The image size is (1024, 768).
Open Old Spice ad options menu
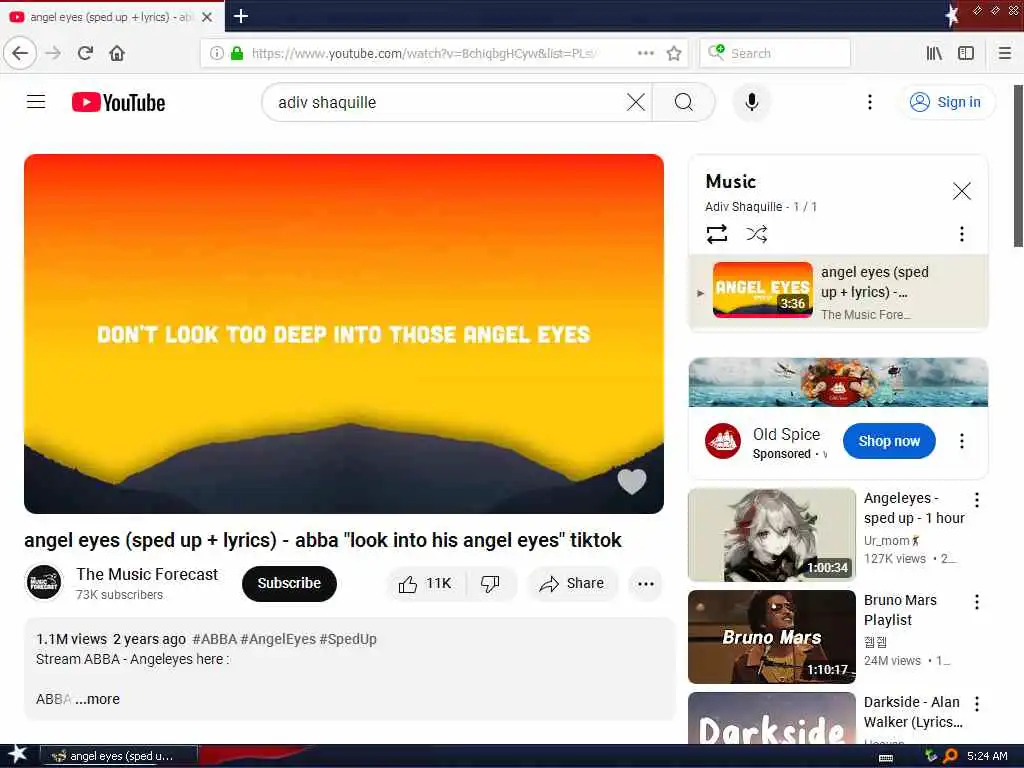pyautogui.click(x=961, y=441)
